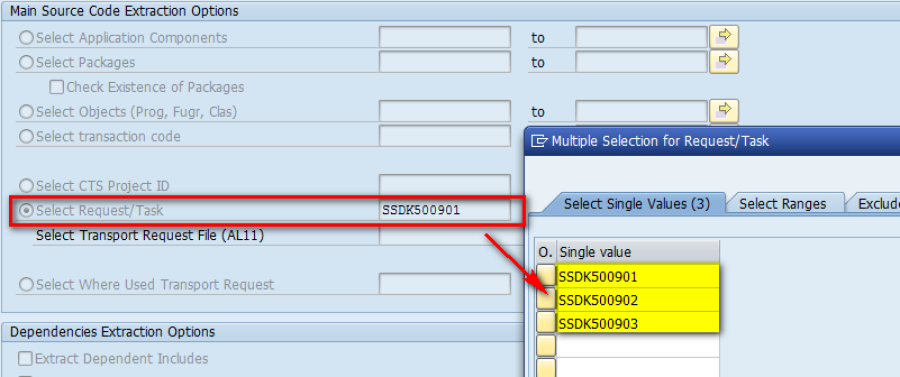The image size is (900, 377).
Task: Click Application Components upper limit field
Action: pos(641,37)
